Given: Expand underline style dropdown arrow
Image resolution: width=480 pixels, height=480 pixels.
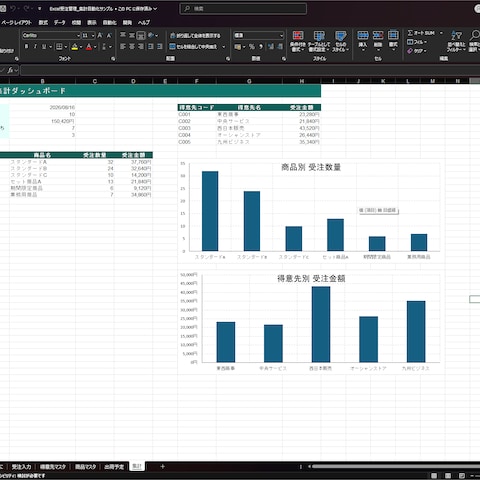Looking at the screenshot, I should coord(51,47).
